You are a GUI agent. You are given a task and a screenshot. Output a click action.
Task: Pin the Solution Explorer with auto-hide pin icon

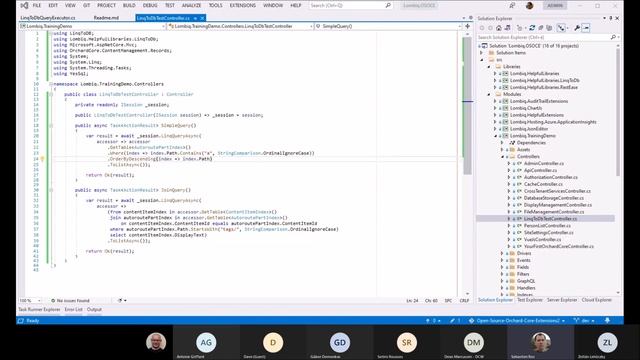click(x=611, y=18)
